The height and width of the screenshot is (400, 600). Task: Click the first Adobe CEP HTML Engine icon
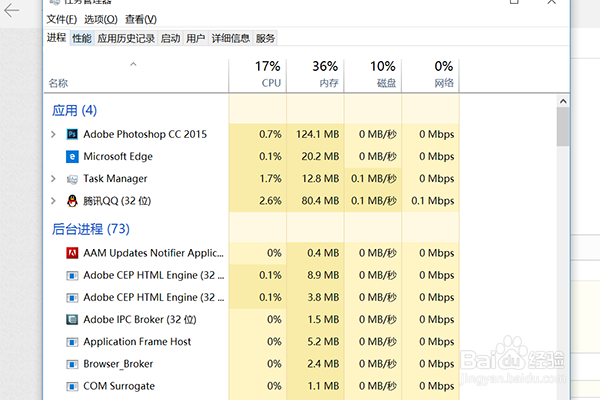pos(72,275)
